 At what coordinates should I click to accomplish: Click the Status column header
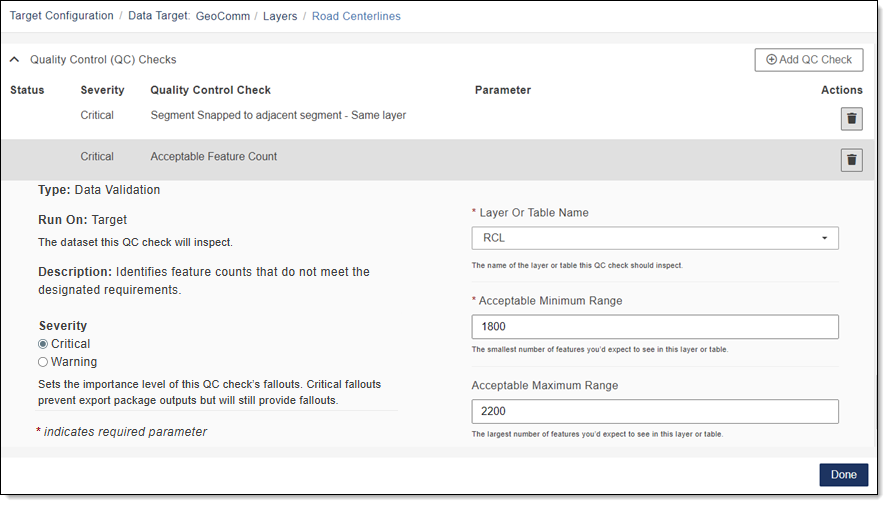click(27, 90)
